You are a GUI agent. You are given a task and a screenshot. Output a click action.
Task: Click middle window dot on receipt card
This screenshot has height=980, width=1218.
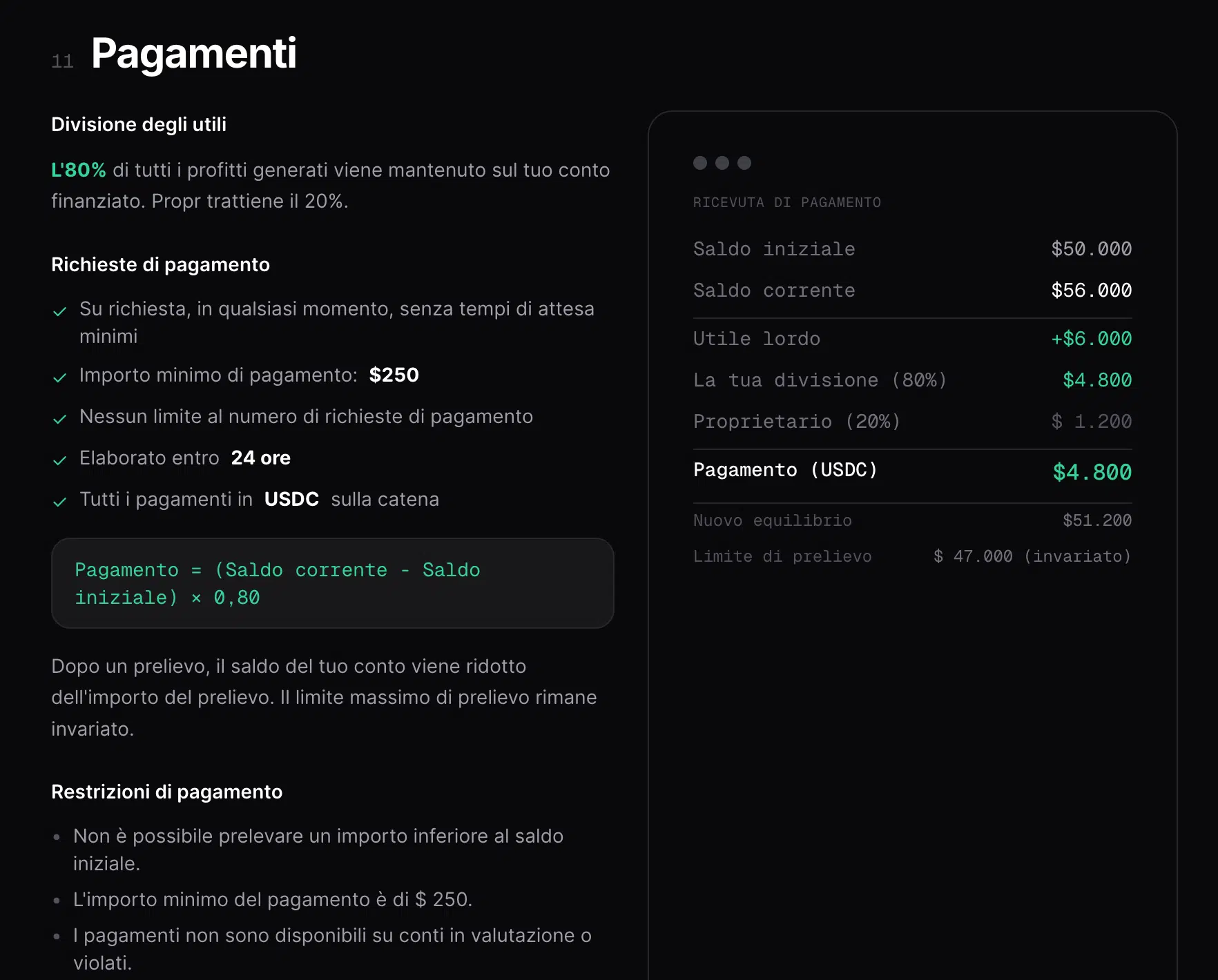(724, 163)
